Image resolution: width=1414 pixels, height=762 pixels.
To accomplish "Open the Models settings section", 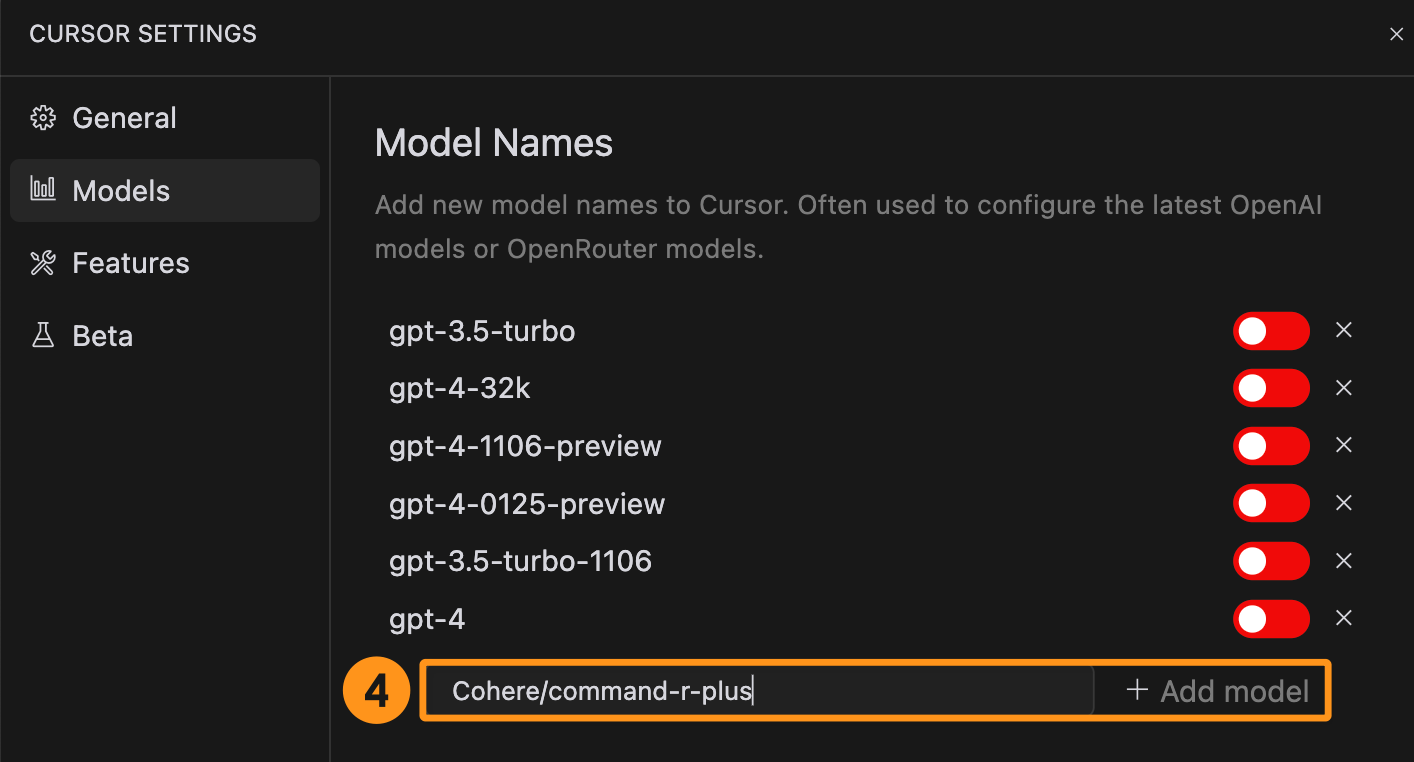I will coord(122,190).
